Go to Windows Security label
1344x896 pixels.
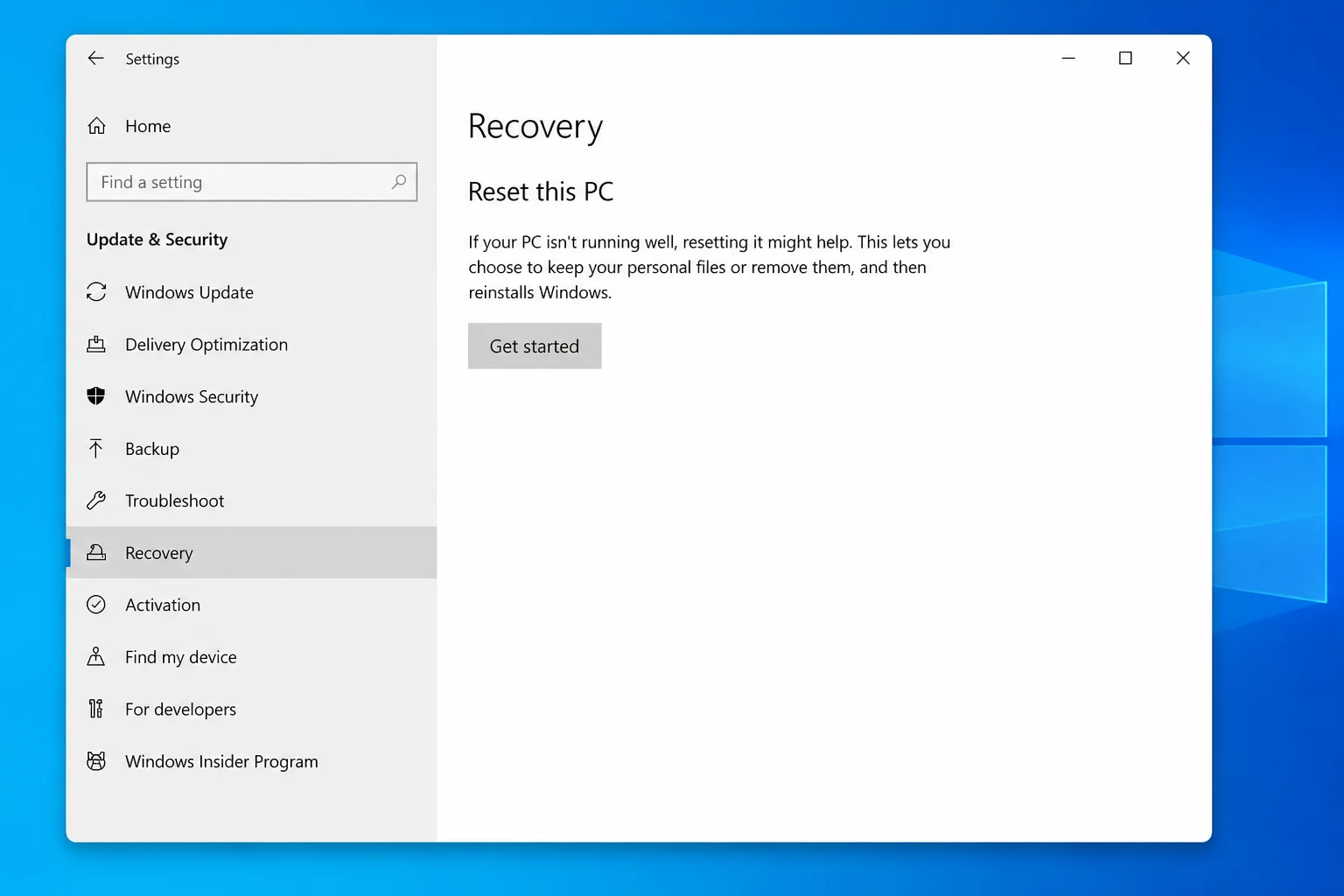192,396
